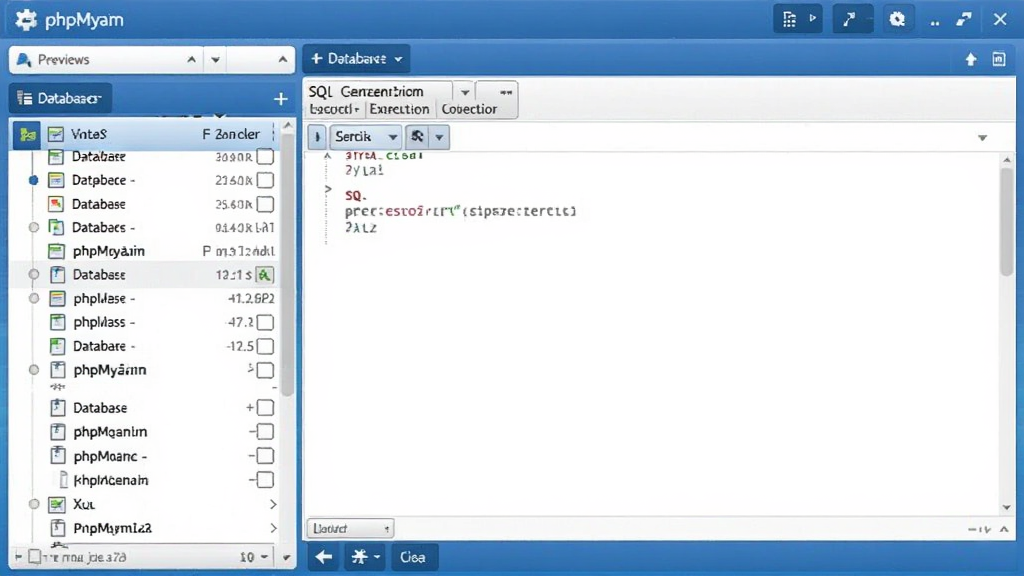The height and width of the screenshot is (576, 1024).
Task: Click the icon of the khplncenain row
Action: point(63,480)
